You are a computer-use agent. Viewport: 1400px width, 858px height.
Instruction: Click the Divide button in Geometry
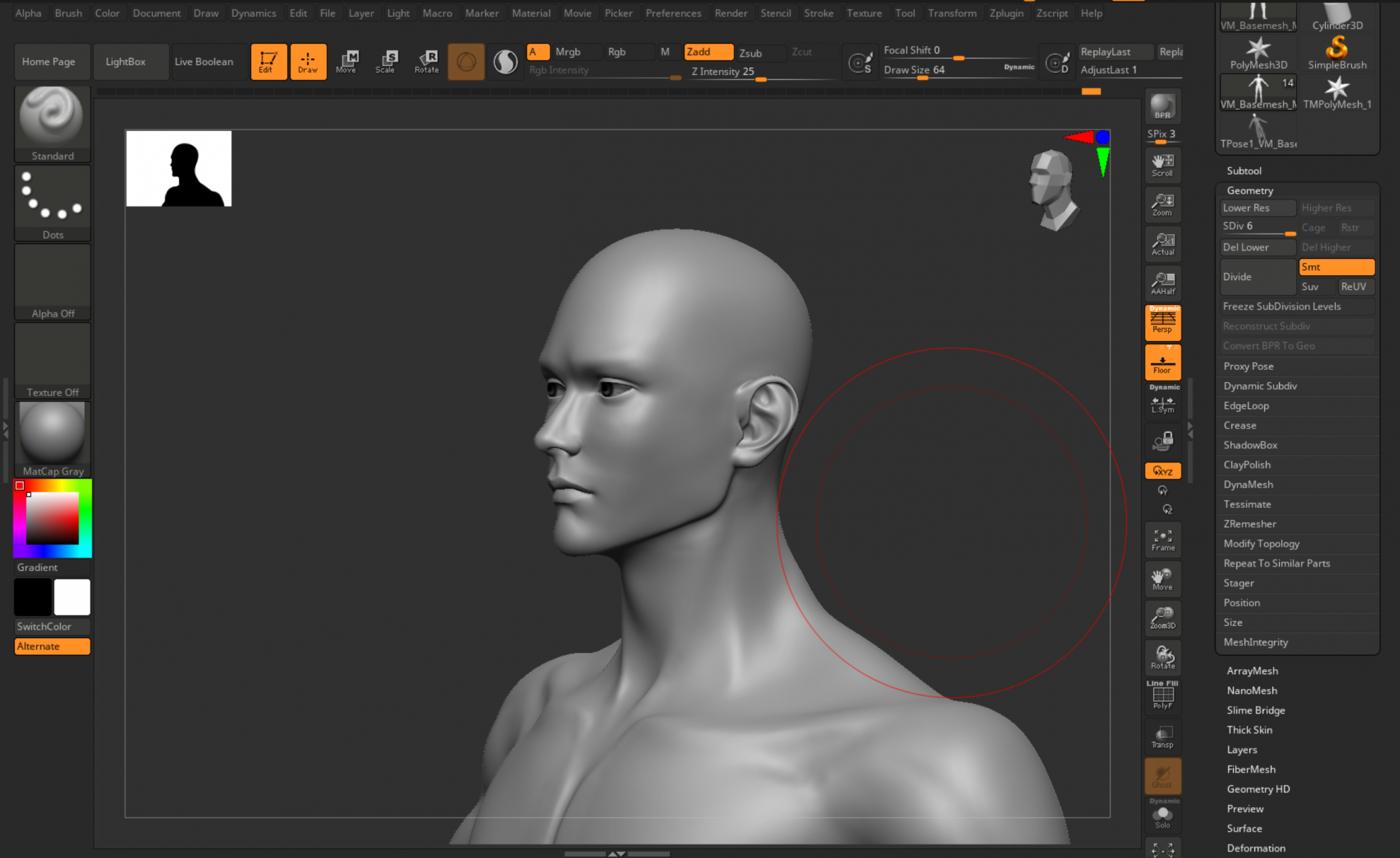pyautogui.click(x=1257, y=277)
